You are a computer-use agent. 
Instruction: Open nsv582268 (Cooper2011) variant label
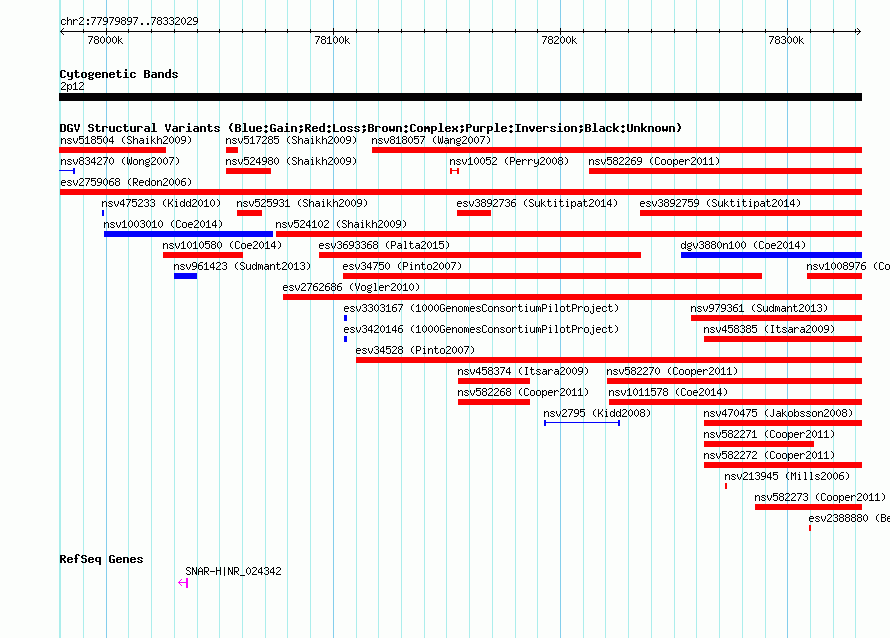[x=523, y=392]
